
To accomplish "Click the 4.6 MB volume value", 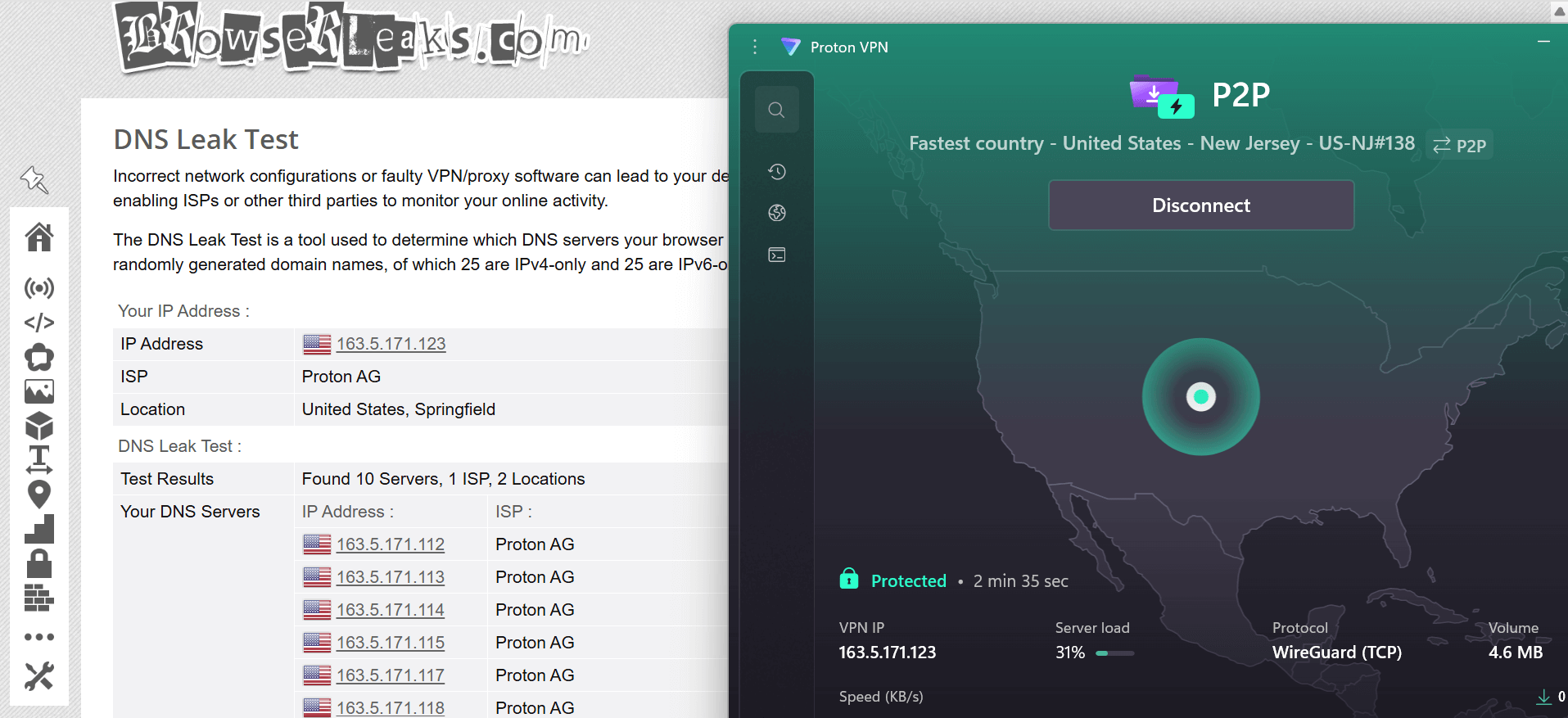I will tap(1516, 653).
